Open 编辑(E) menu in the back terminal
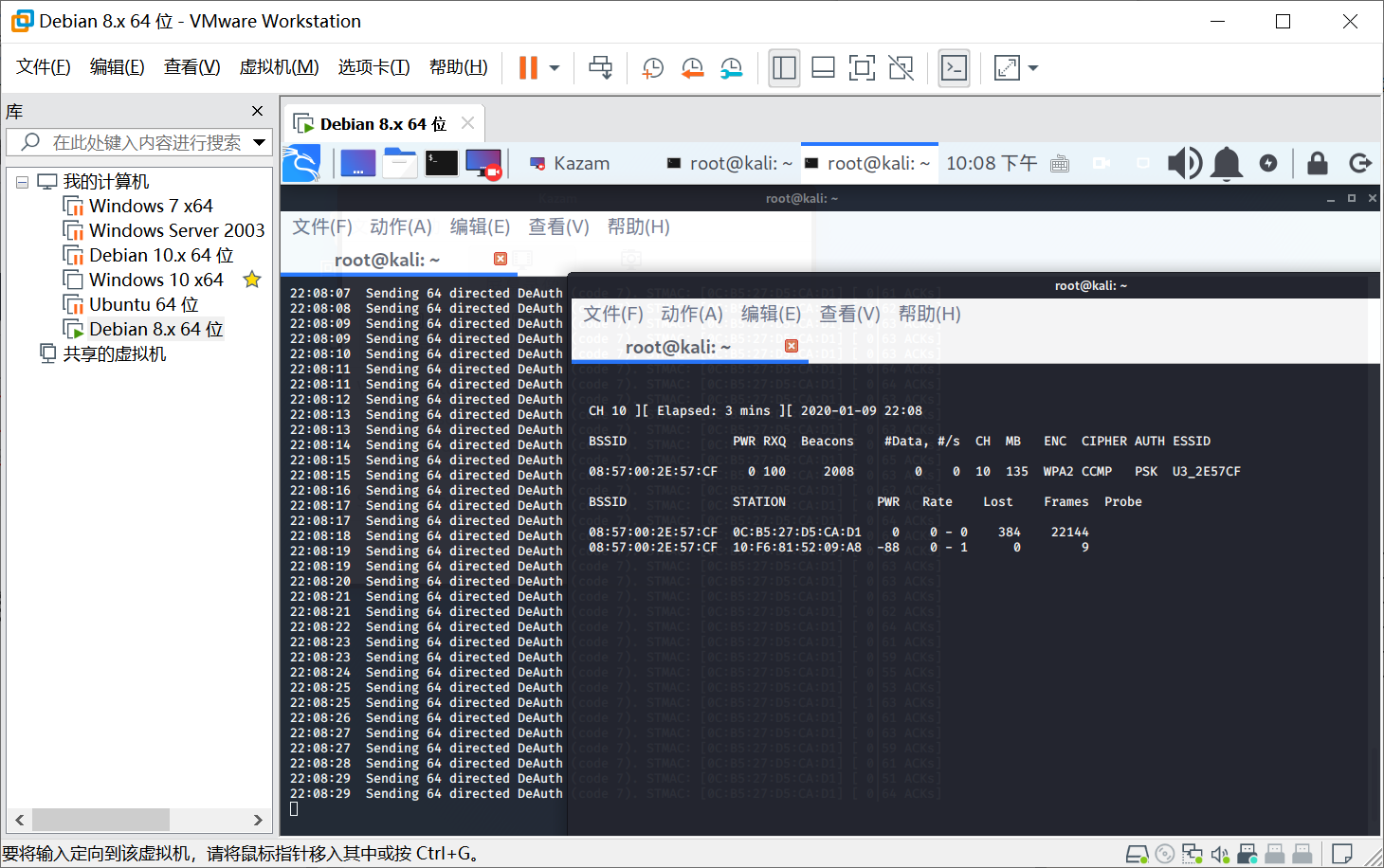Screen dimensions: 1384x868 point(480,226)
